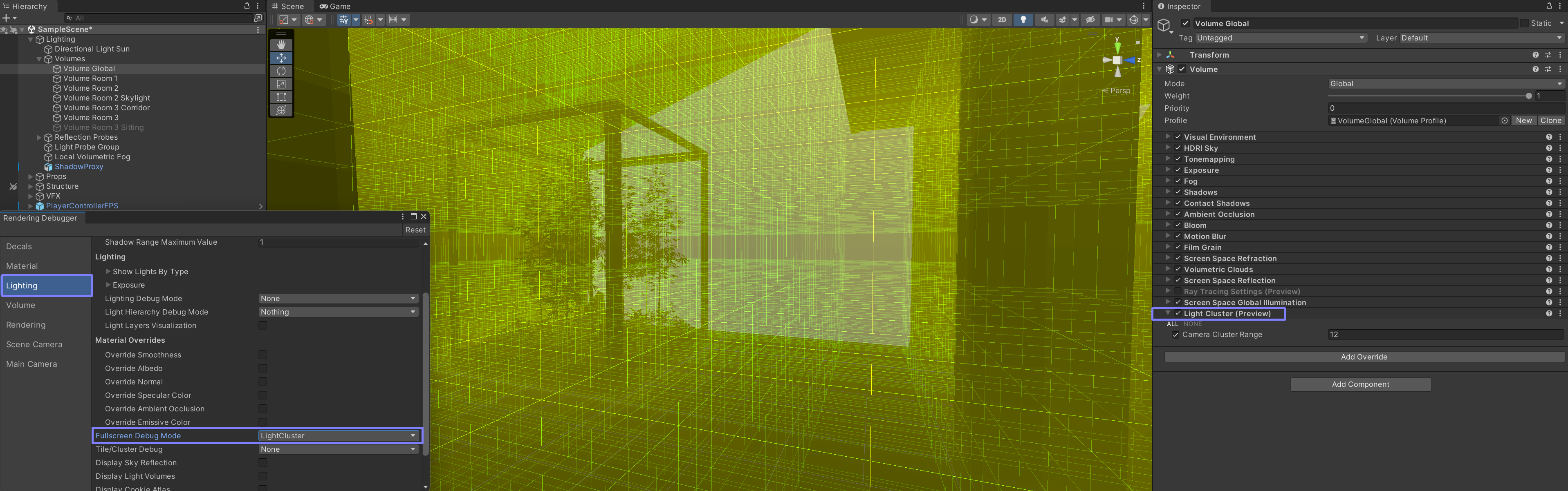Toggle scene lighting lightbulb icon
Image resolution: width=1568 pixels, height=491 pixels.
coord(1023,20)
